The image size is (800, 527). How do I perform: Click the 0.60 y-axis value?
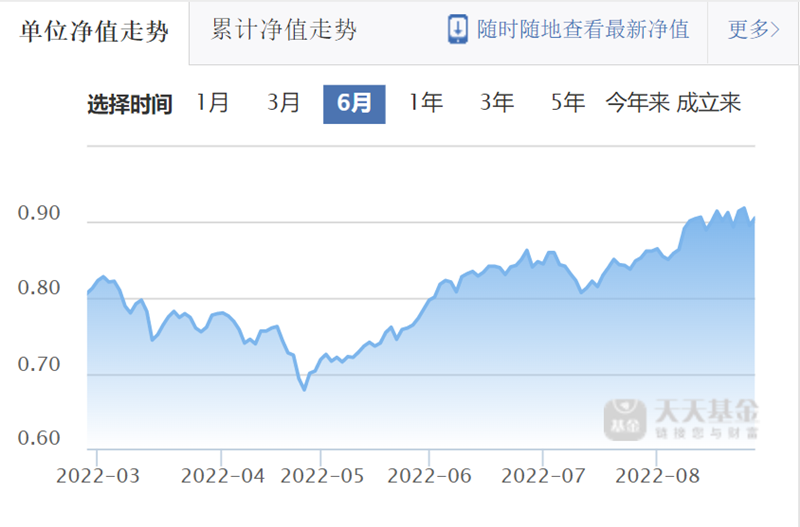[x=39, y=438]
